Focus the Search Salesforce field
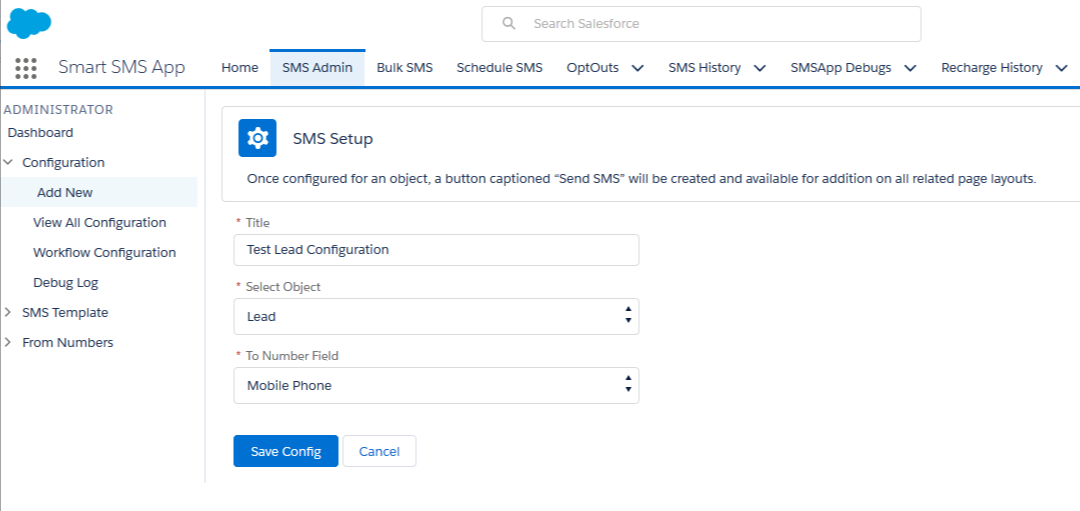Image resolution: width=1080 pixels, height=511 pixels. (x=701, y=24)
